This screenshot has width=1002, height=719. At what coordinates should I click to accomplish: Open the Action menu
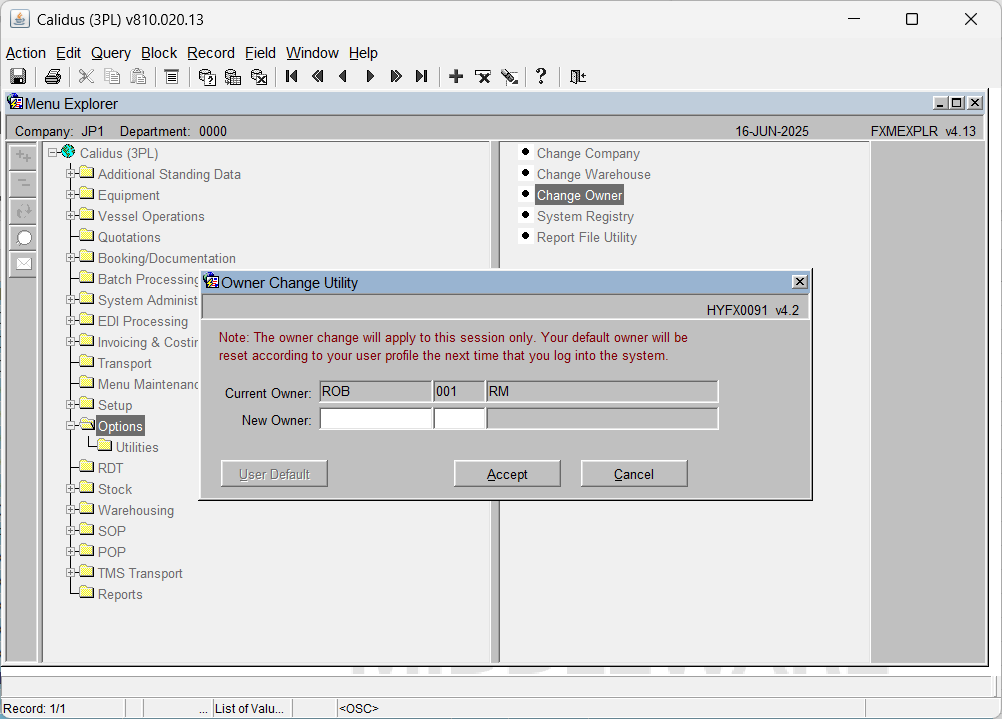(x=26, y=53)
